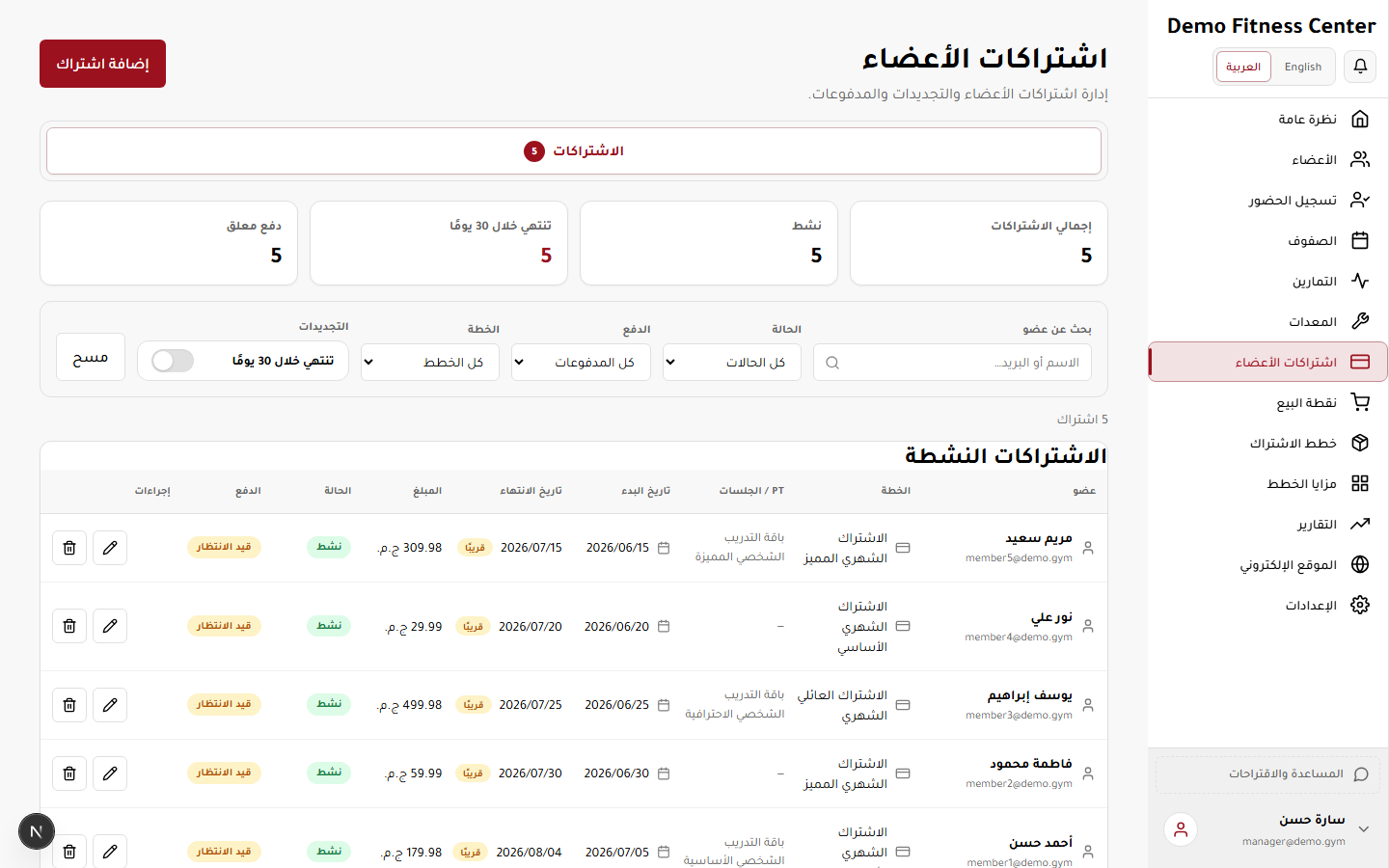Open نقطة البيع in sidebar
Image resolution: width=1389 pixels, height=868 pixels.
(1267, 402)
